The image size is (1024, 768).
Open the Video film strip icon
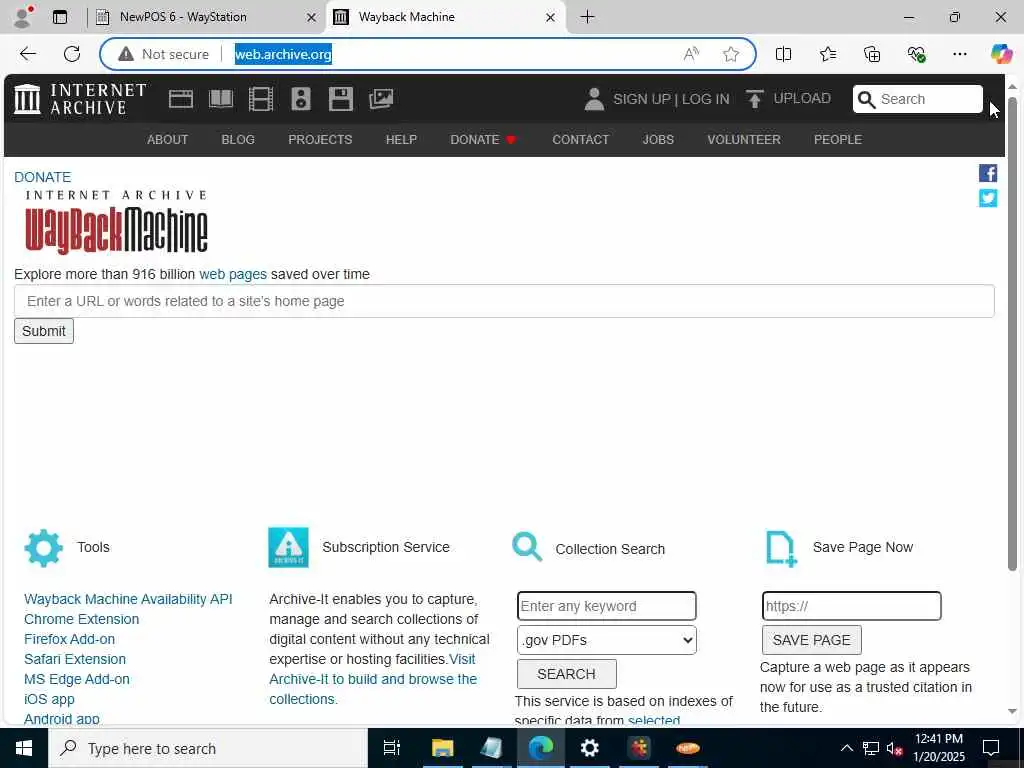(261, 99)
